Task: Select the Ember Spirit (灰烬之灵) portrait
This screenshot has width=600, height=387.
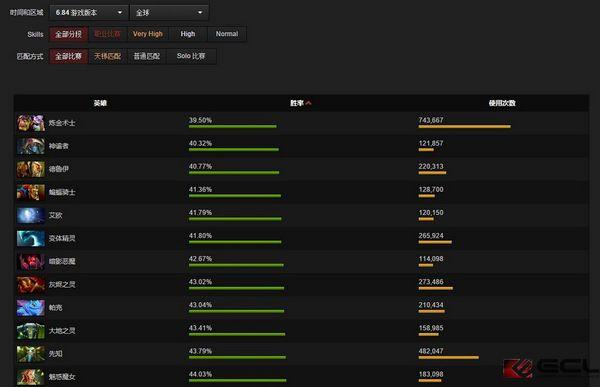Action: pyautogui.click(x=31, y=284)
